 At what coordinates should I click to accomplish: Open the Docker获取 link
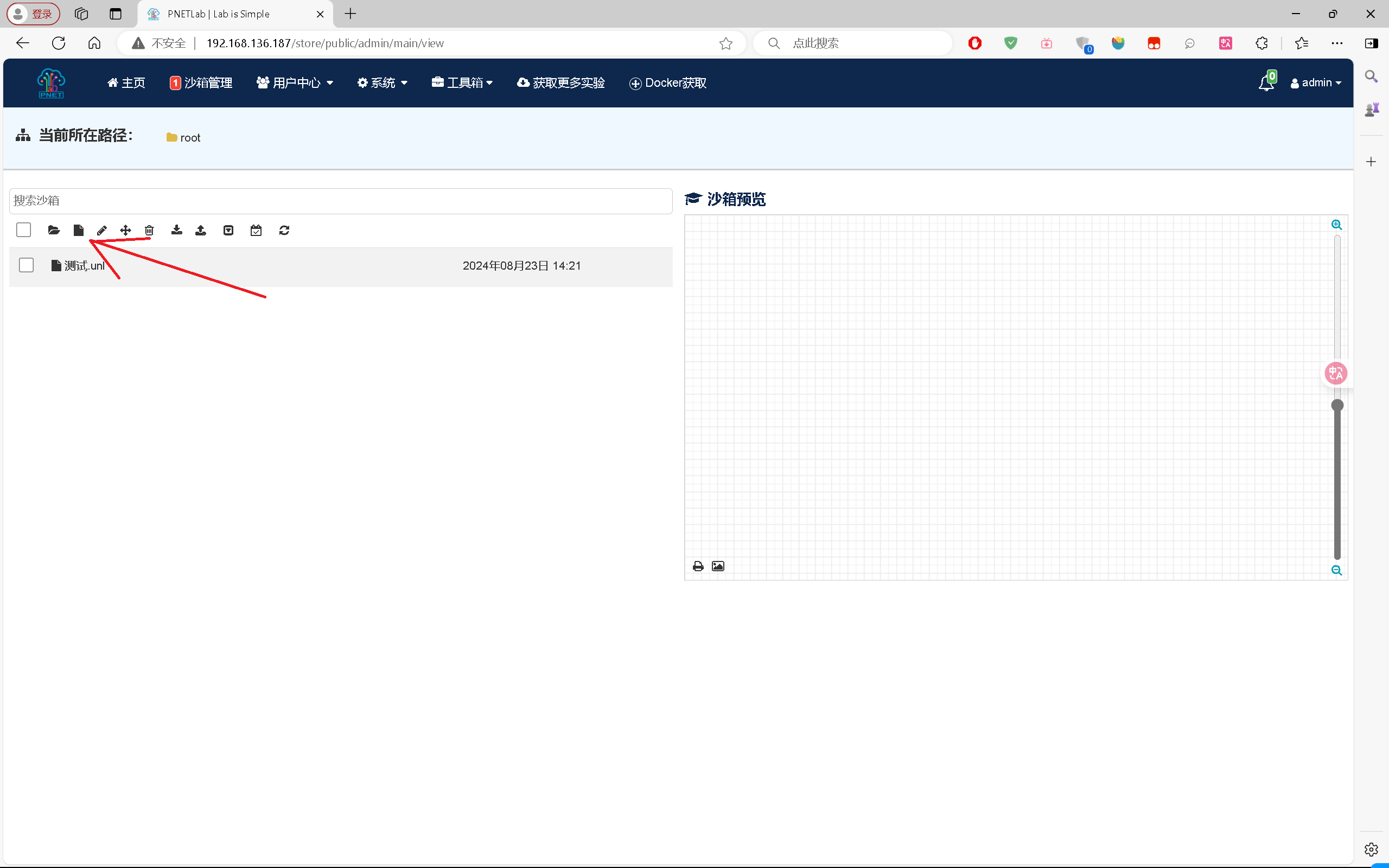tap(668, 82)
